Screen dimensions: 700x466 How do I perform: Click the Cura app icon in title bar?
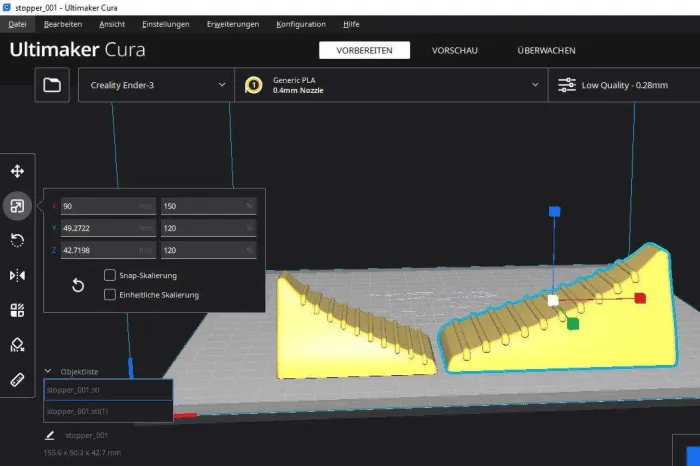pyautogui.click(x=6, y=8)
